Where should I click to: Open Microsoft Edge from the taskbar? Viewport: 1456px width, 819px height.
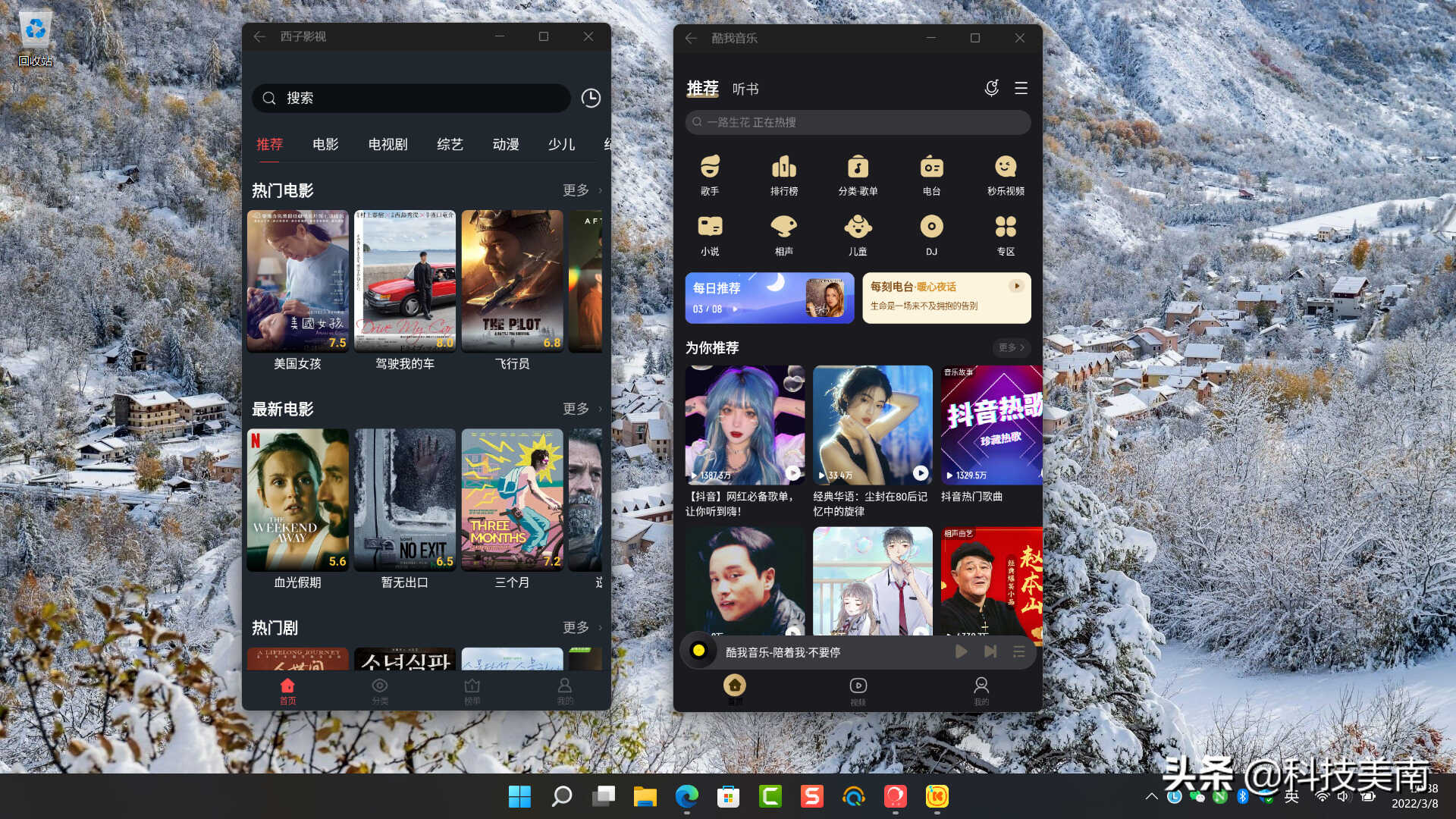(x=686, y=796)
